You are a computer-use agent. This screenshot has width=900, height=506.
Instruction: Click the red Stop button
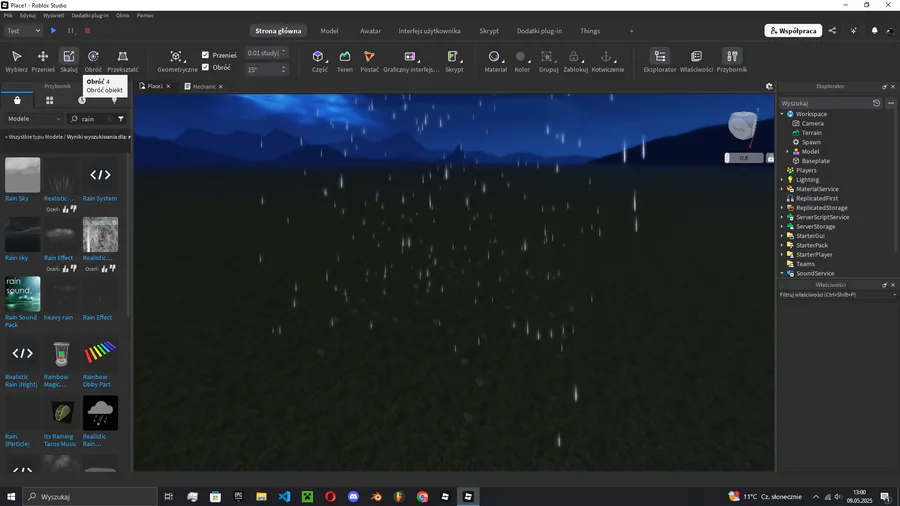88,30
